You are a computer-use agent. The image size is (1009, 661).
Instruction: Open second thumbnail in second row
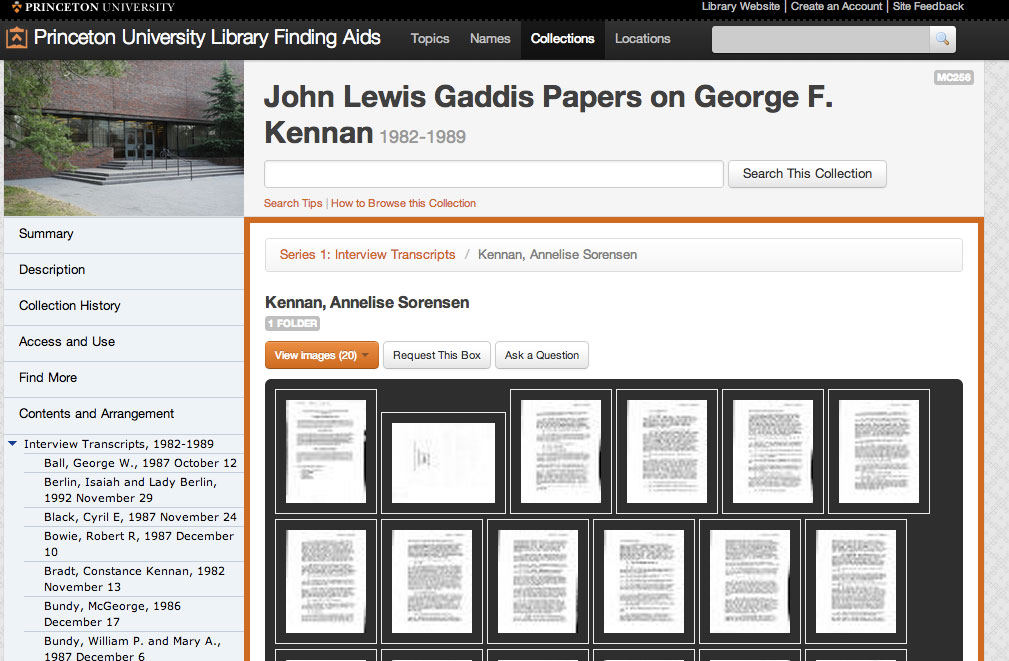(432, 581)
